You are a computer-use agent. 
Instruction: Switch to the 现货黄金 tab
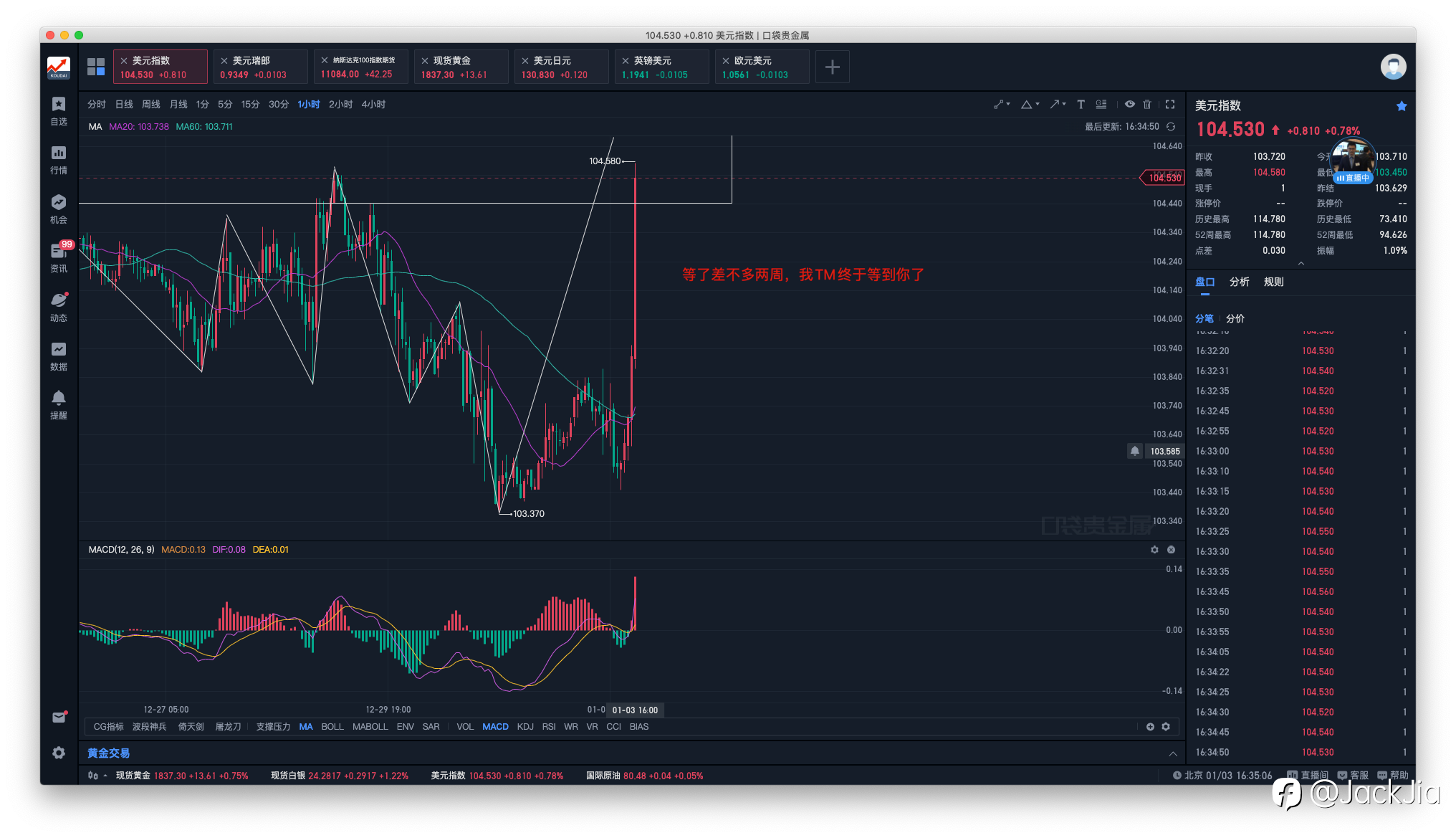[x=461, y=67]
